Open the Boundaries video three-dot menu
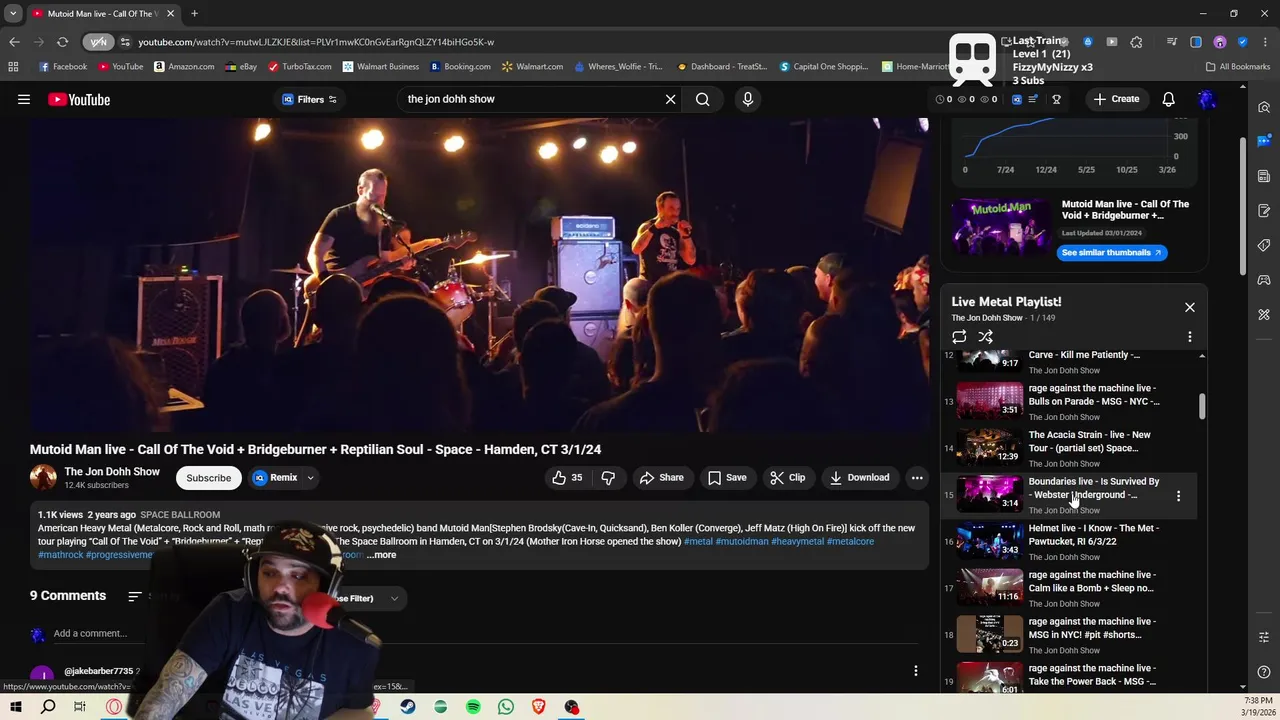This screenshot has width=1280, height=720. (1178, 496)
